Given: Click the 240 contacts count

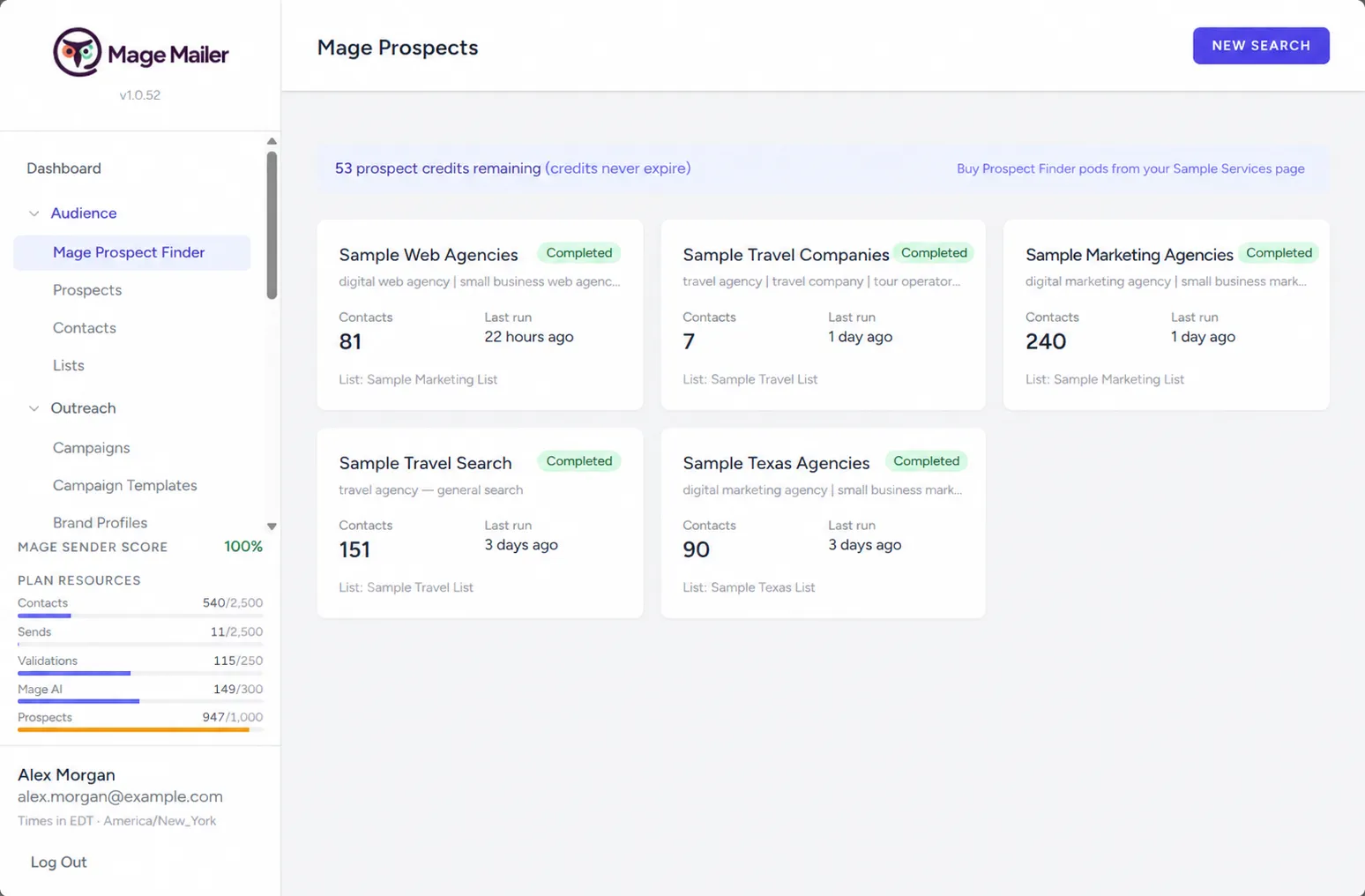Looking at the screenshot, I should pyautogui.click(x=1046, y=341).
